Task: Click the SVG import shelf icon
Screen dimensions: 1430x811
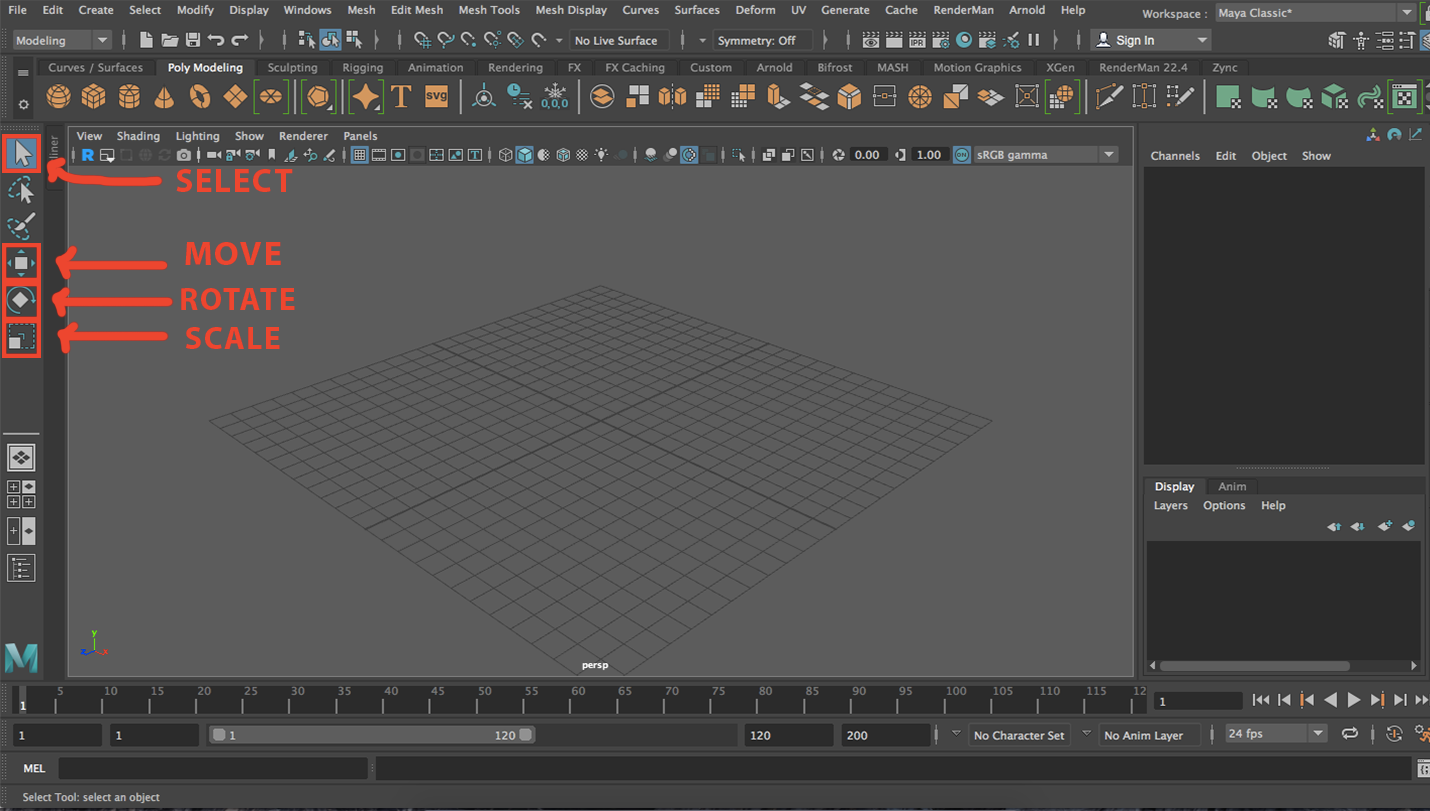Action: 437,97
